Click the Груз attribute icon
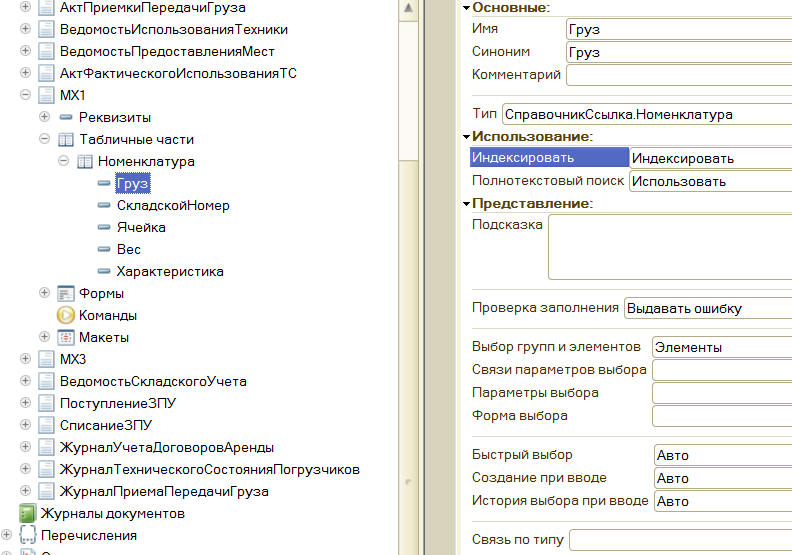 pos(104,183)
